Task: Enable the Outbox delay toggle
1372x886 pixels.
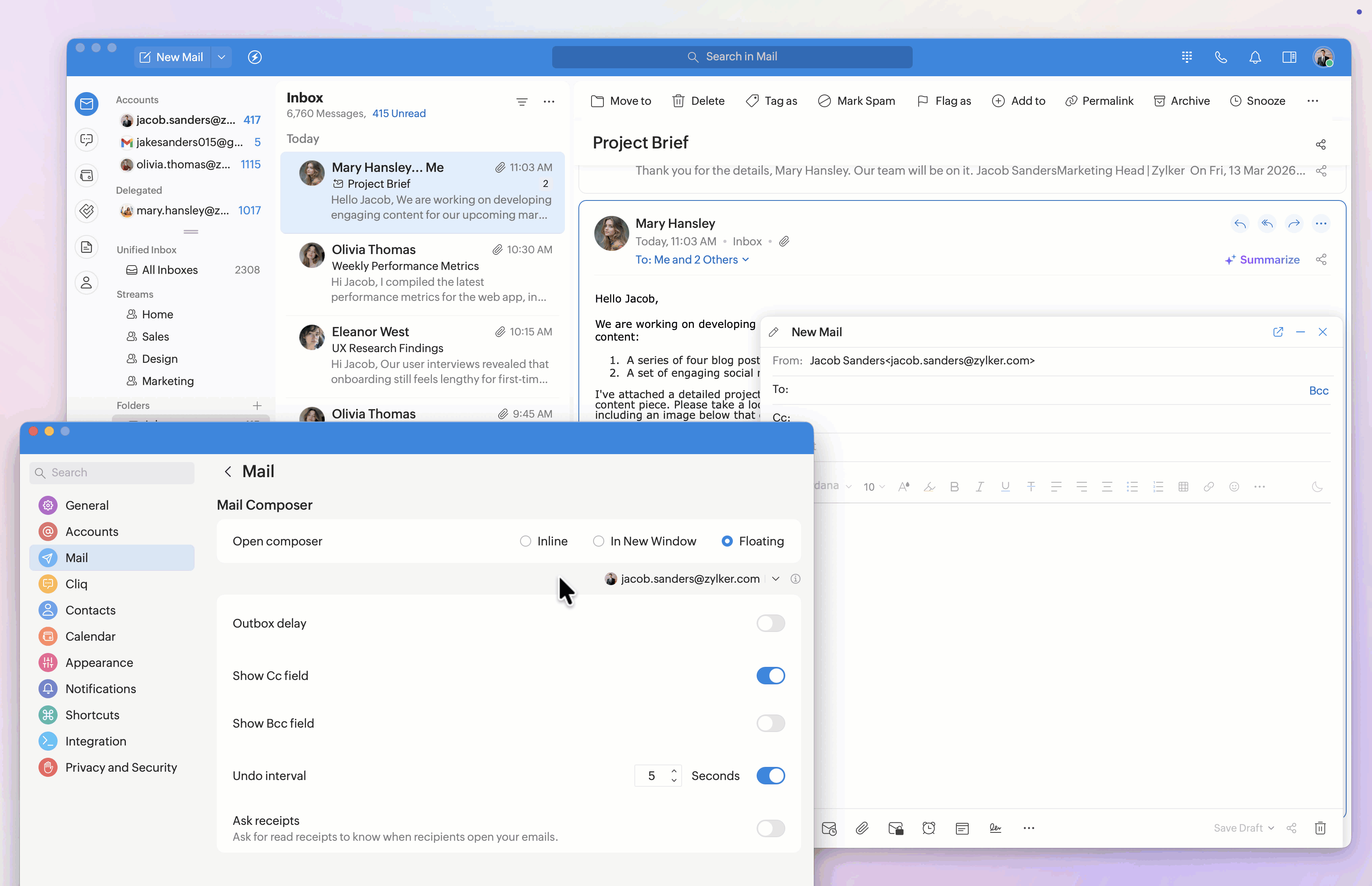Action: click(770, 623)
